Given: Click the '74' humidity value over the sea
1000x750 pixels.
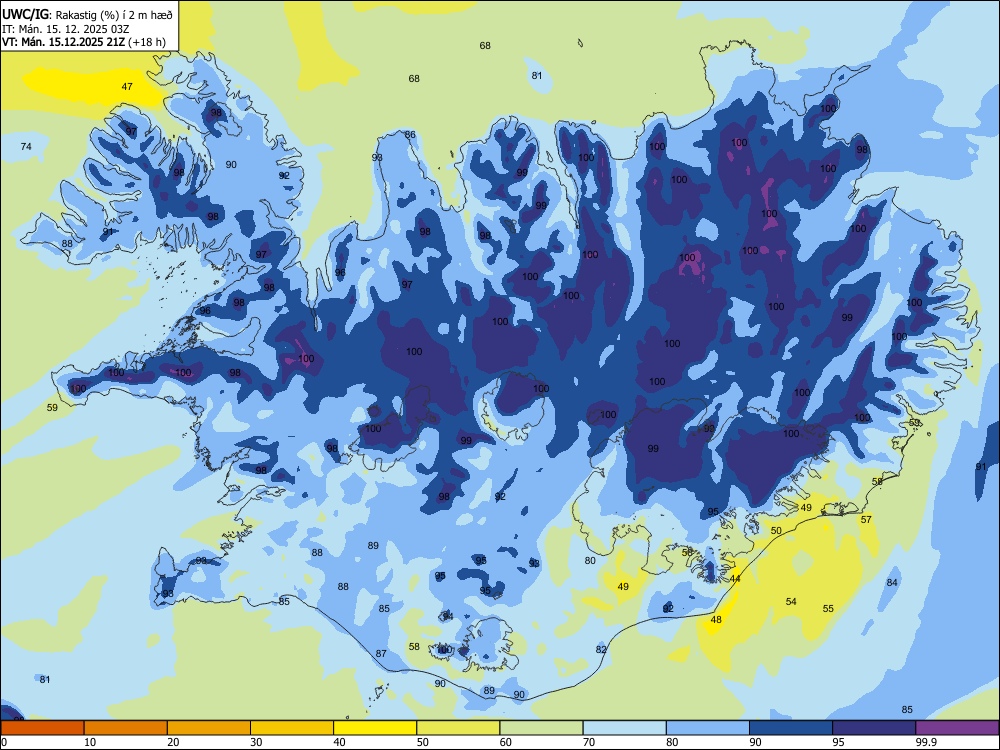Looking at the screenshot, I should point(26,147).
